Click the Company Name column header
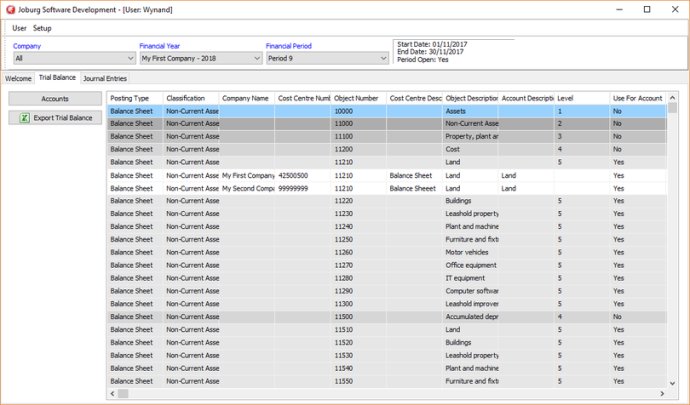This screenshot has height=405, width=690. 247,98
